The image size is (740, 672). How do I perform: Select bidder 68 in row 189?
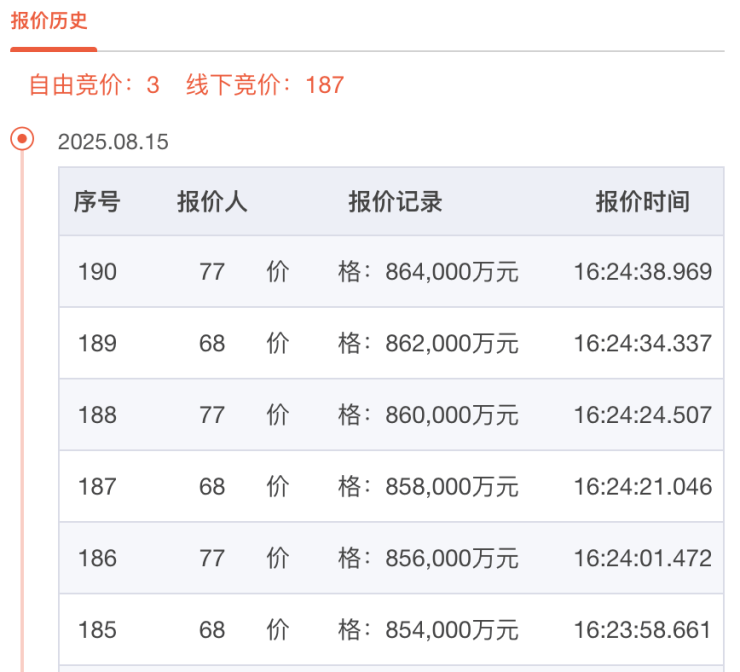tap(212, 344)
